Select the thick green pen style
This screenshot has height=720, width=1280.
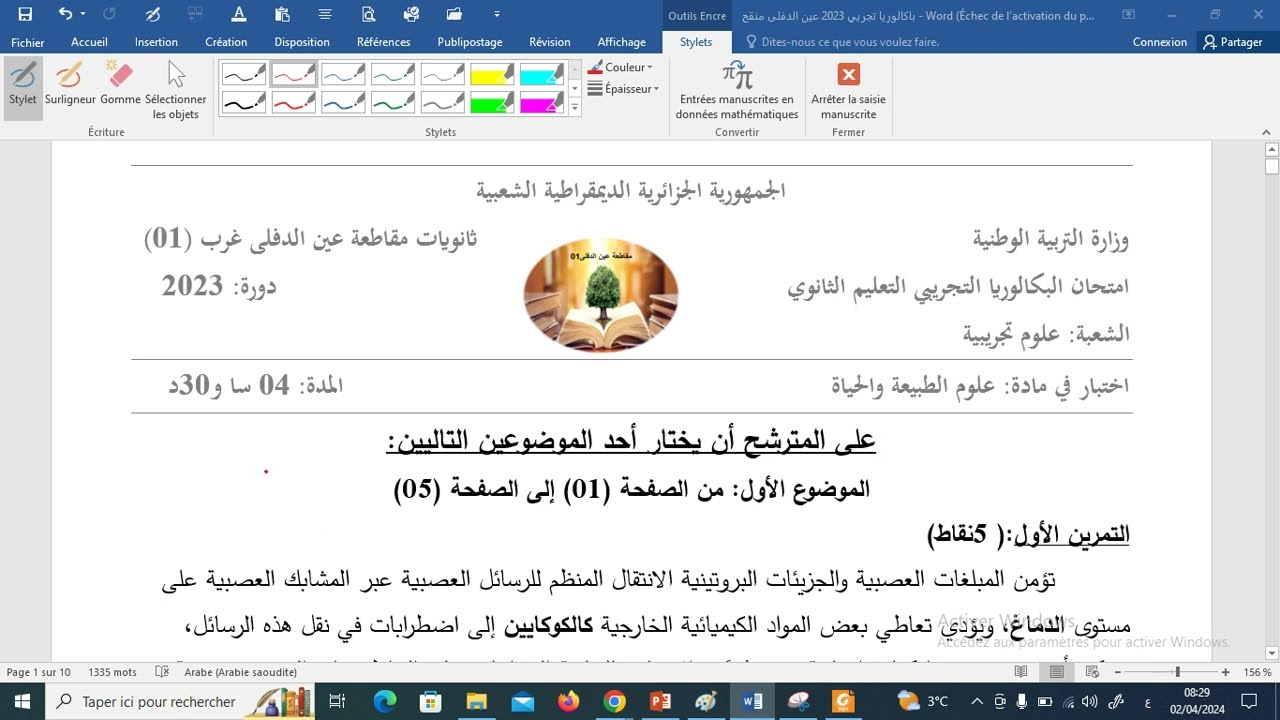pyautogui.click(x=393, y=102)
